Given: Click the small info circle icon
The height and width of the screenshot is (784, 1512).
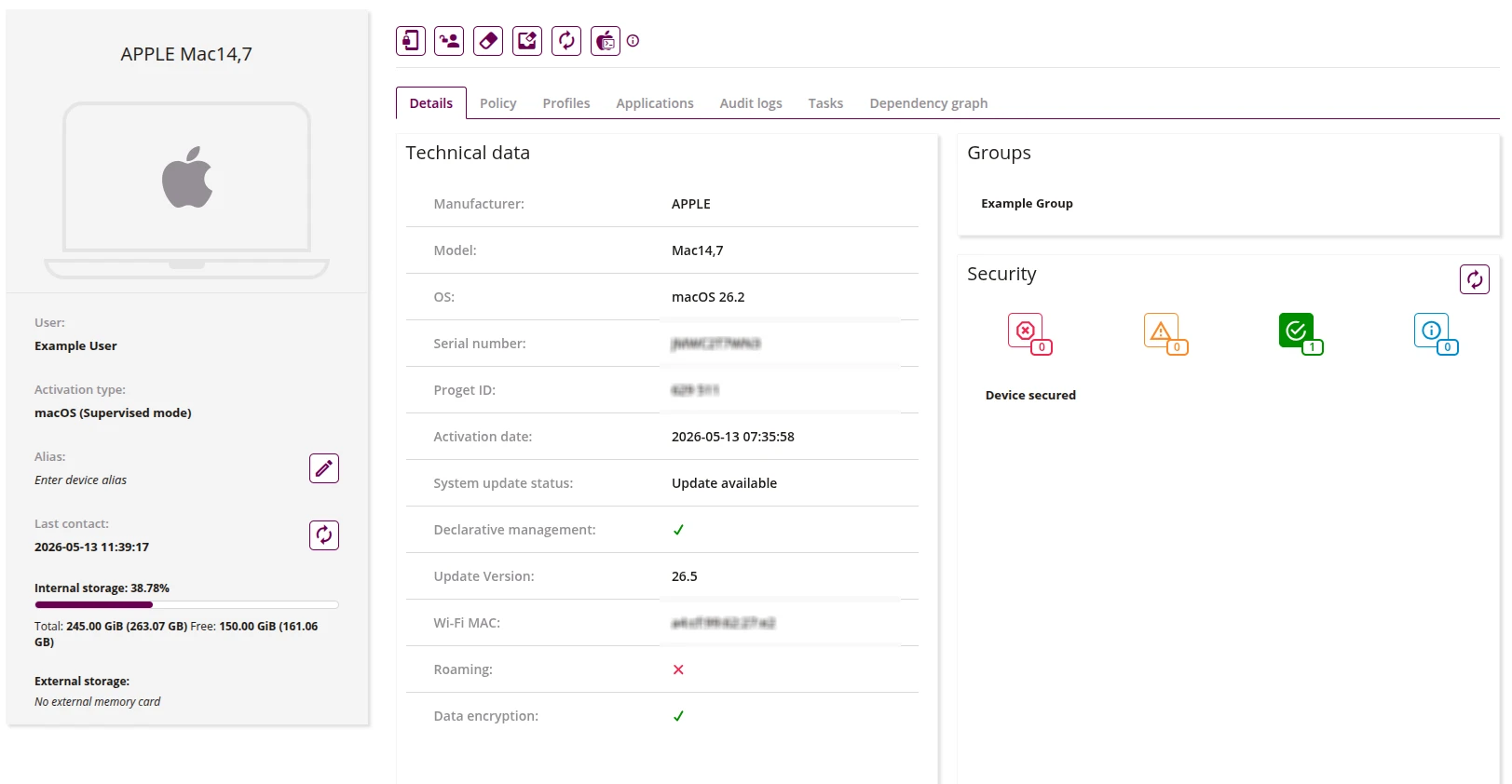Looking at the screenshot, I should 633,41.
